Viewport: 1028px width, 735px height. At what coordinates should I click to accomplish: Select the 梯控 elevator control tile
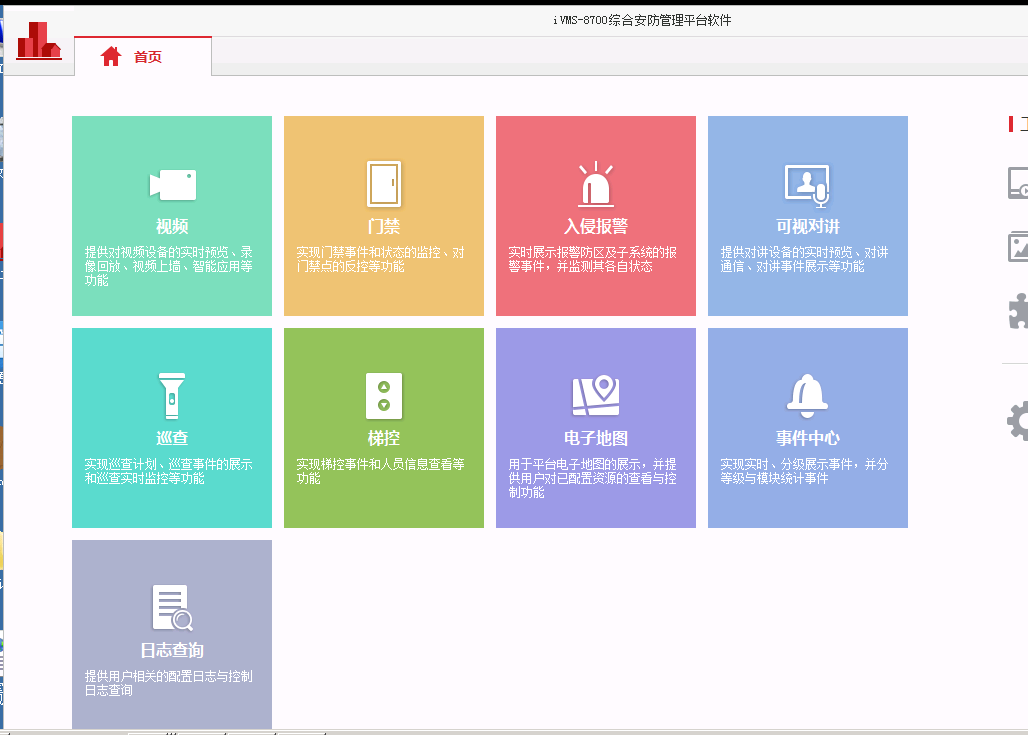click(x=384, y=427)
